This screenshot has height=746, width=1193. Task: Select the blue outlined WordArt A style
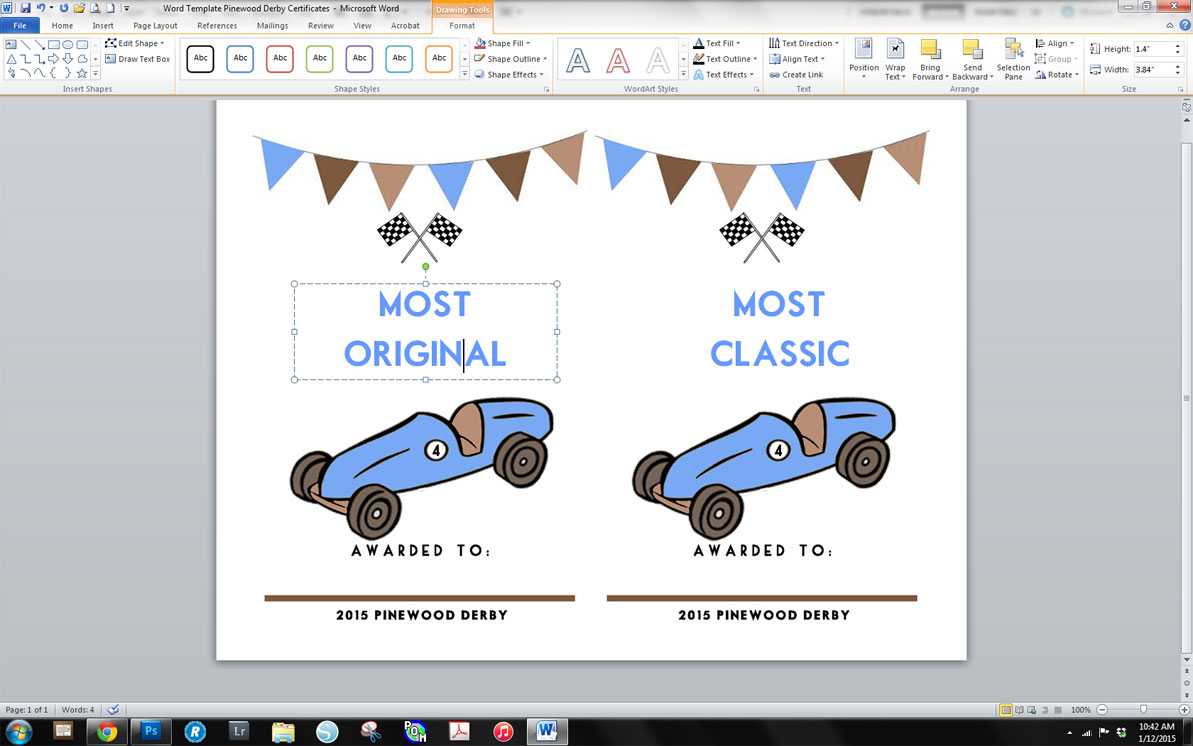(x=578, y=62)
